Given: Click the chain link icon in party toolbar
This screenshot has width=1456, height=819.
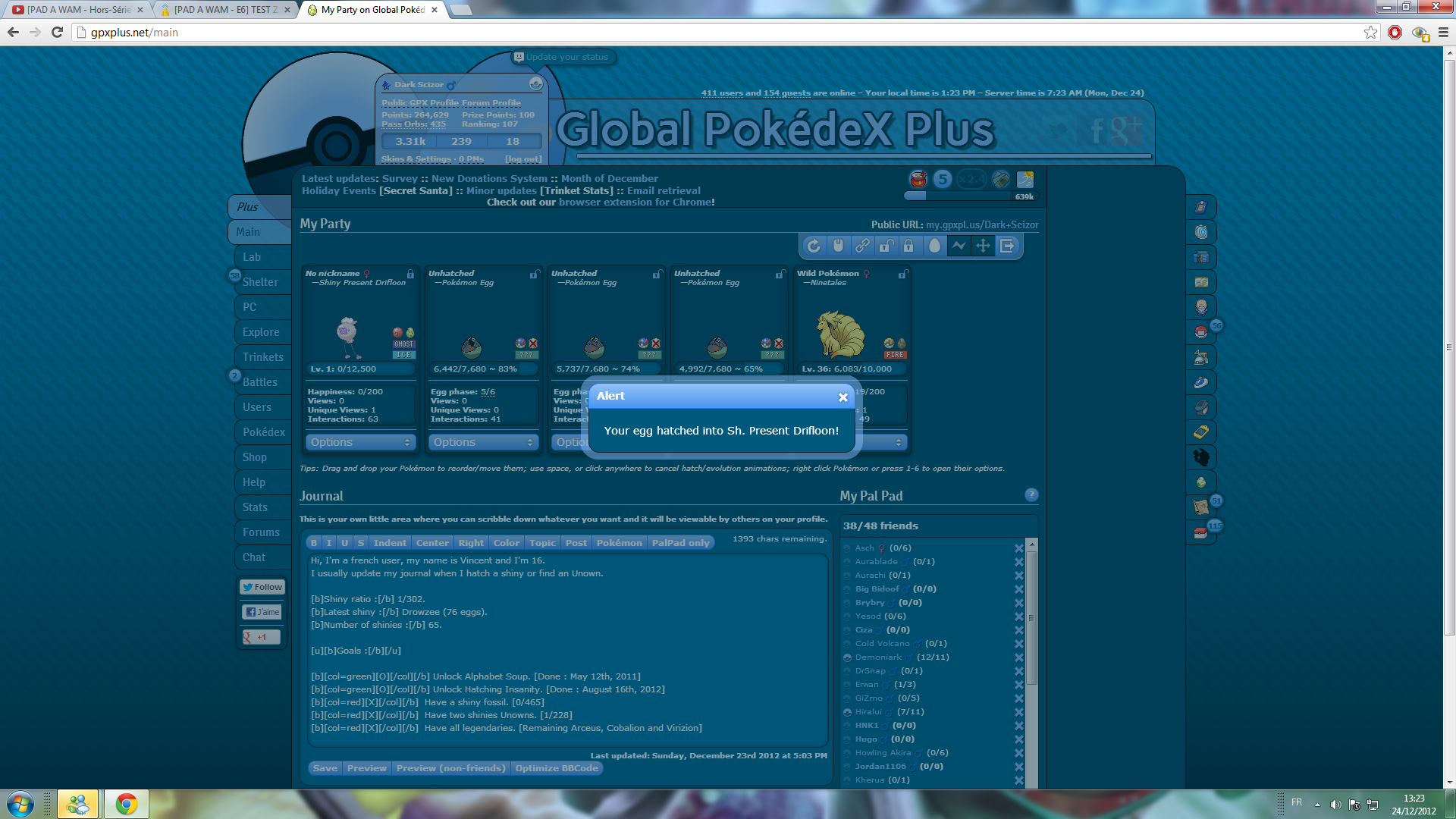Looking at the screenshot, I should point(862,246).
